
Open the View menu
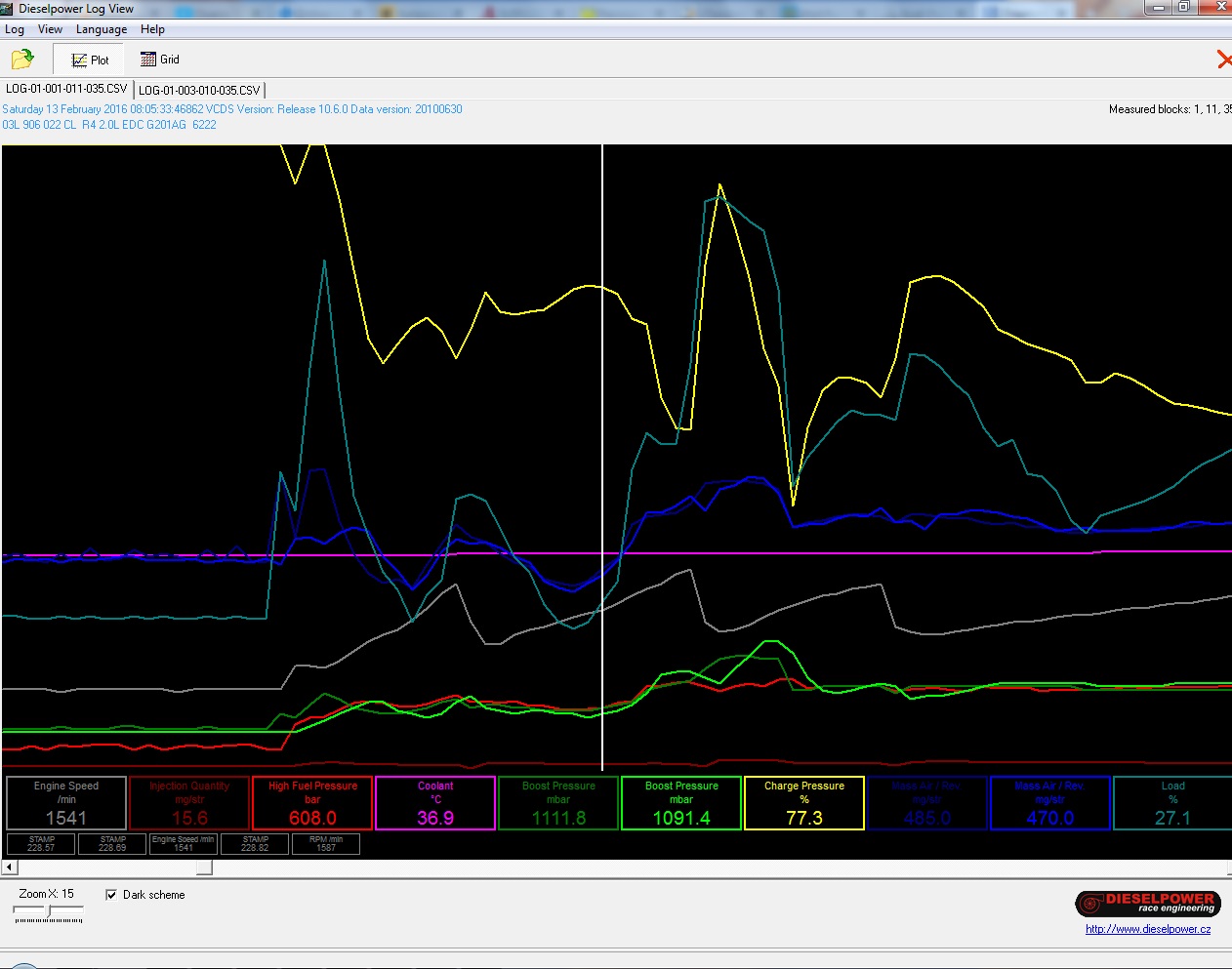click(x=50, y=29)
